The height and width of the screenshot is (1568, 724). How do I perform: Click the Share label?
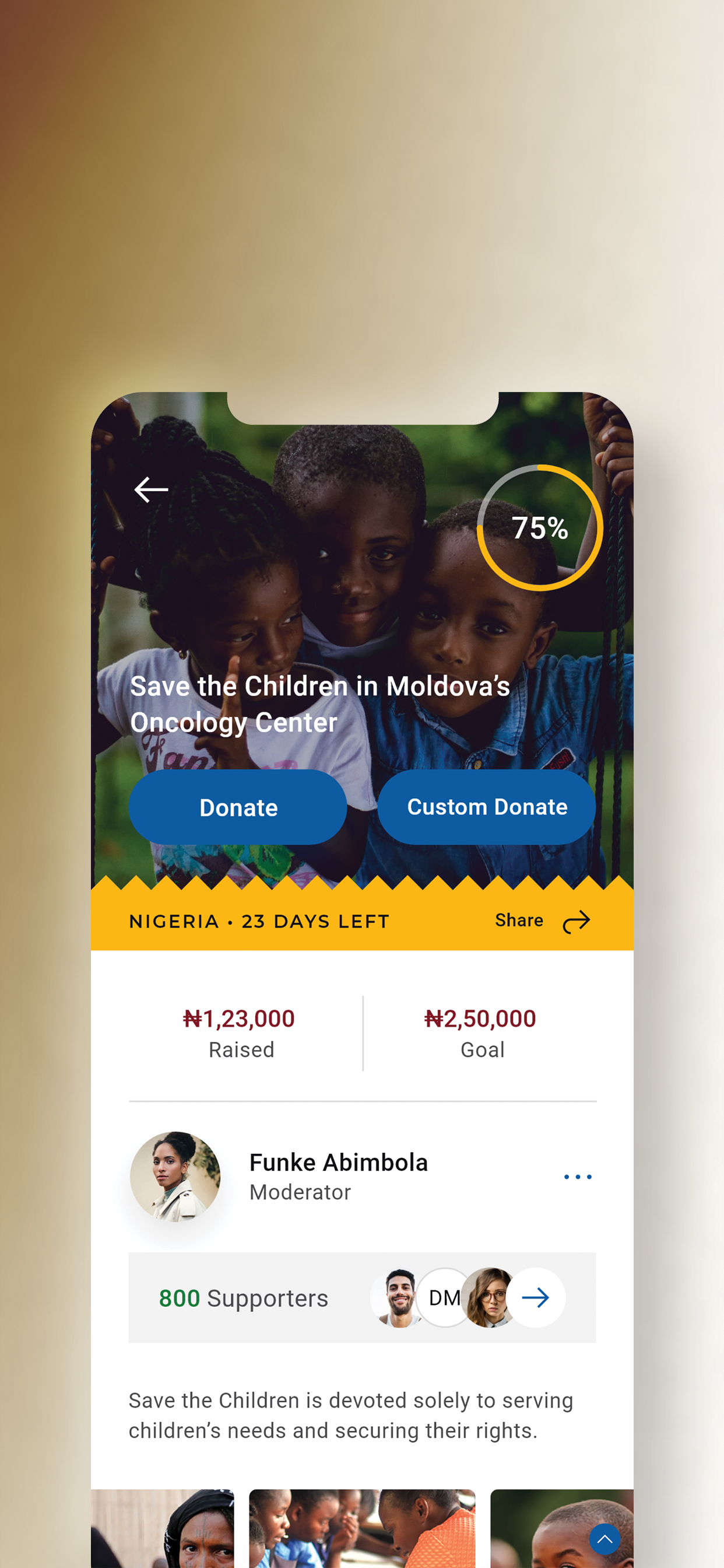pyautogui.click(x=519, y=921)
